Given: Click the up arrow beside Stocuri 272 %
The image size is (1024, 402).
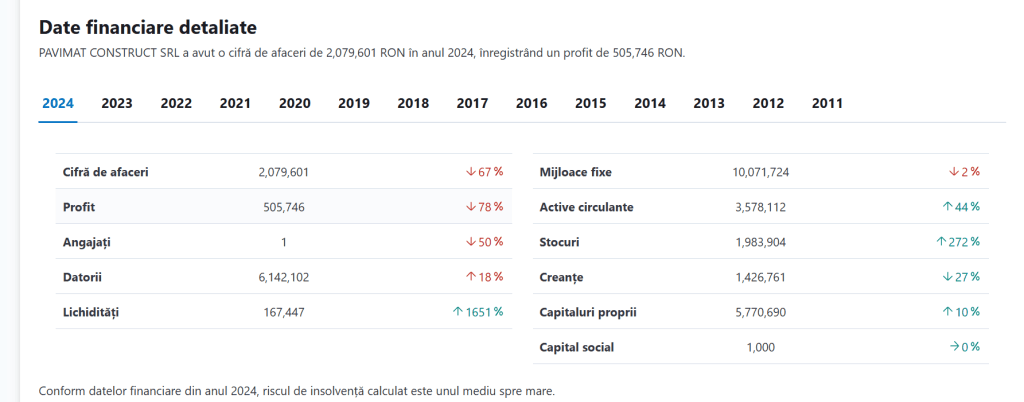Looking at the screenshot, I should click(x=941, y=242).
